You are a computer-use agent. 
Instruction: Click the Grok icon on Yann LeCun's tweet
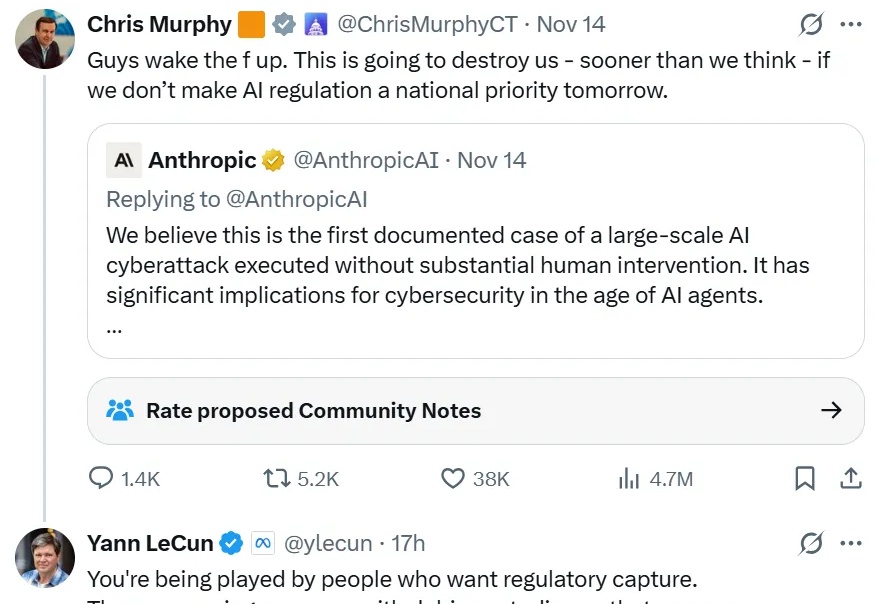pos(810,543)
